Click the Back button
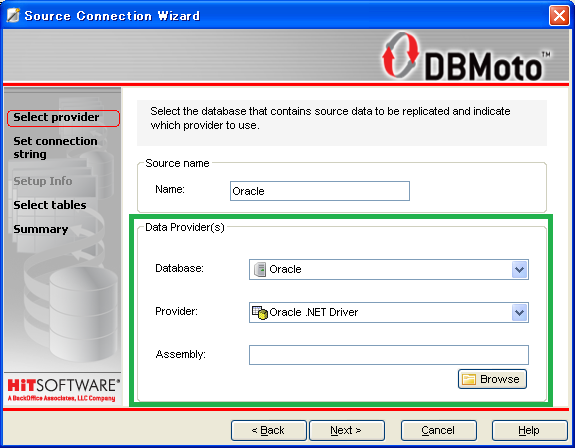 [x=268, y=430]
